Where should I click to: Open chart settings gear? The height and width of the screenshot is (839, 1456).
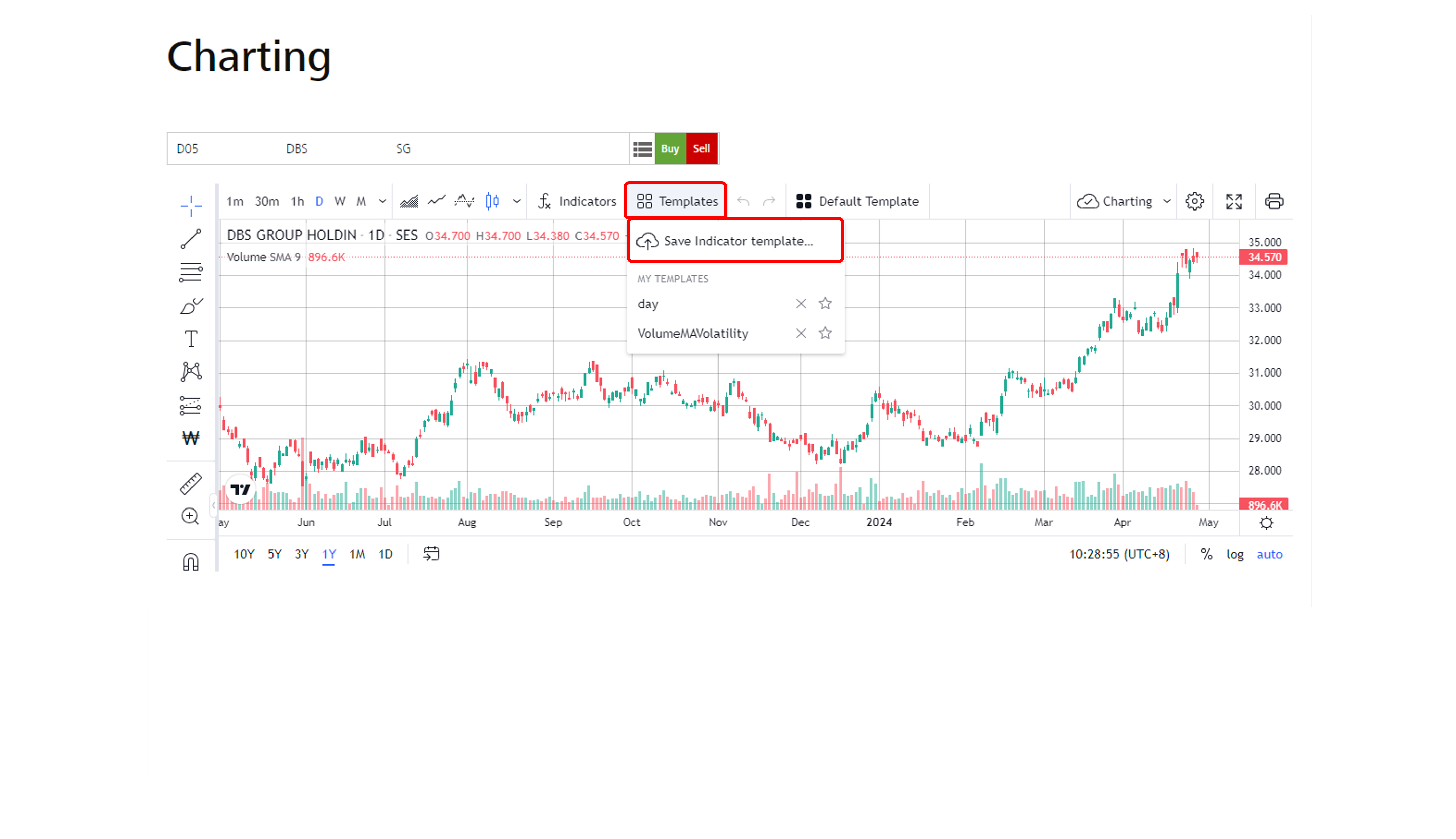[1194, 201]
